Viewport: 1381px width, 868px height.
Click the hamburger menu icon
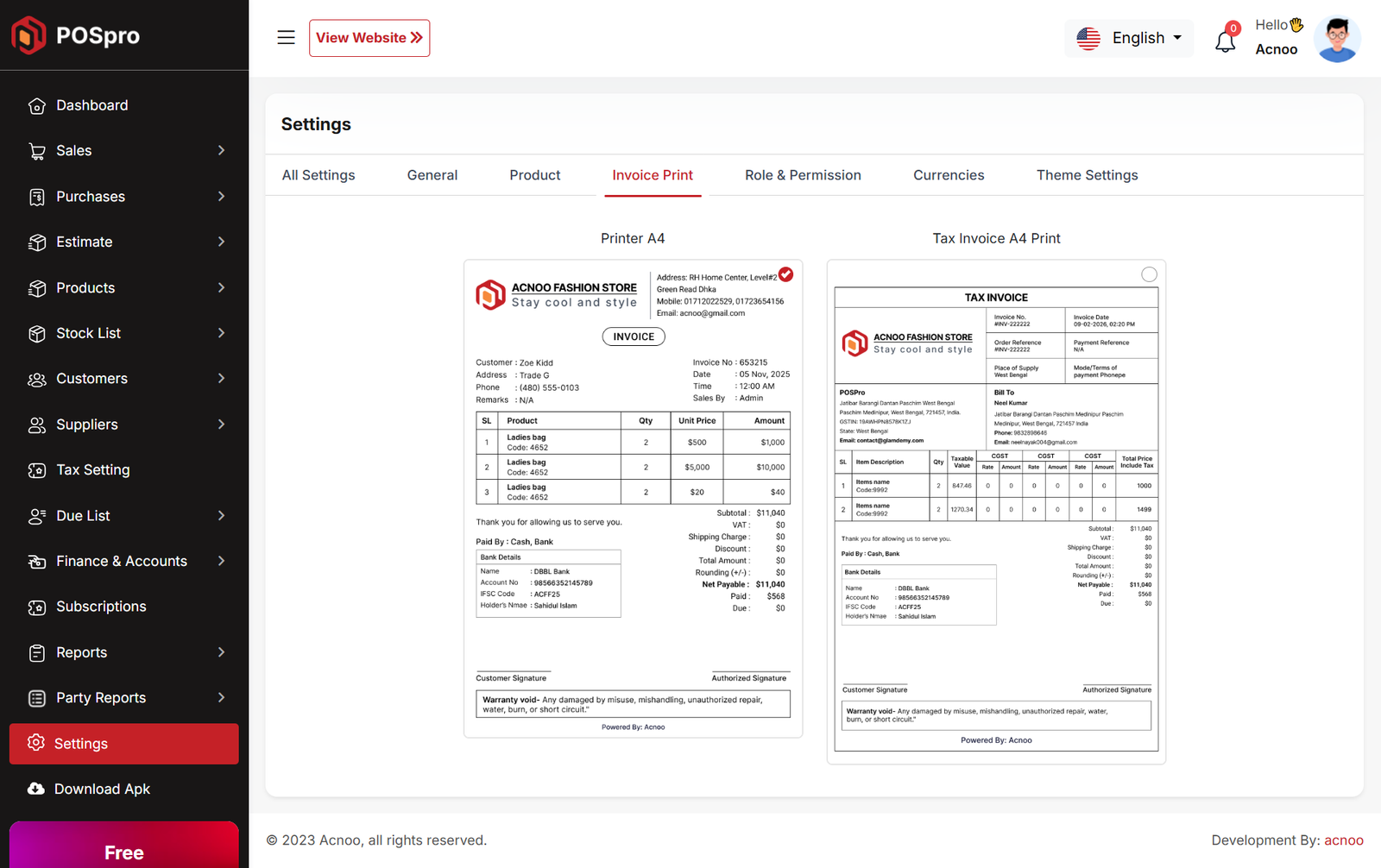click(x=286, y=38)
